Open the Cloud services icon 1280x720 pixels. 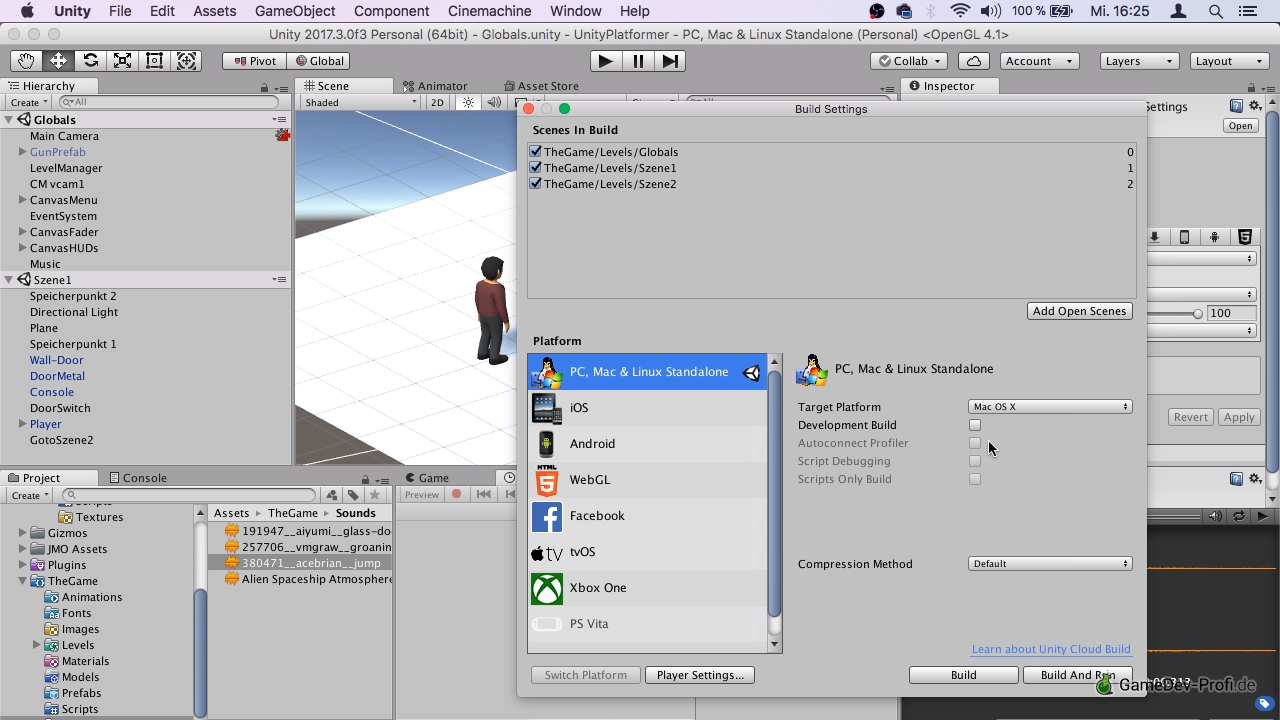[x=974, y=61]
